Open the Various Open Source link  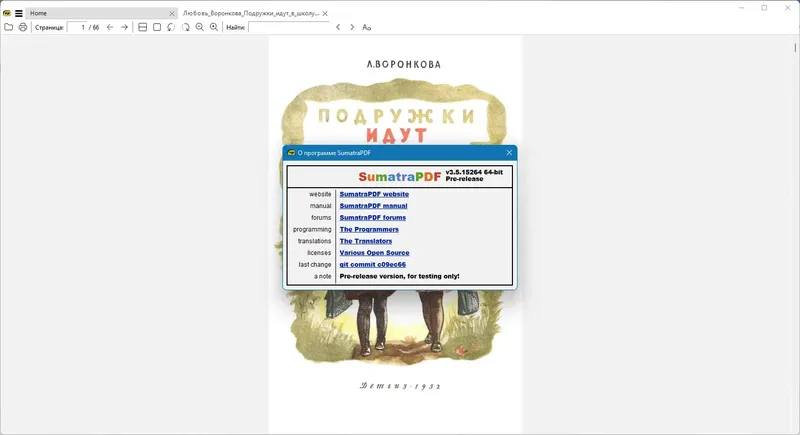(x=374, y=253)
